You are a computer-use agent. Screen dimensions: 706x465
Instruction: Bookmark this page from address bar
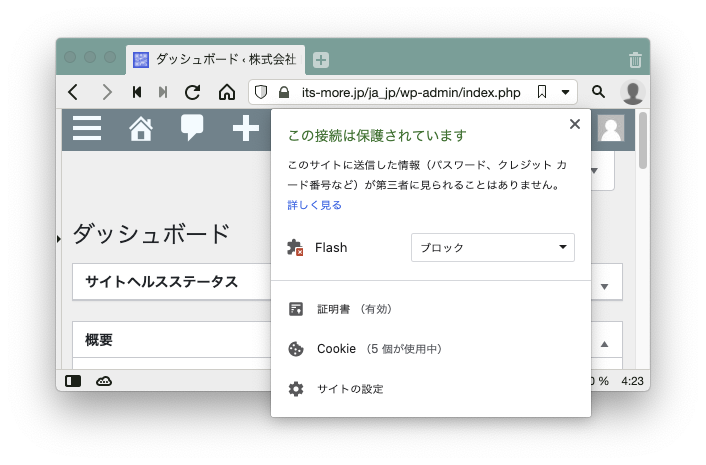click(x=541, y=92)
